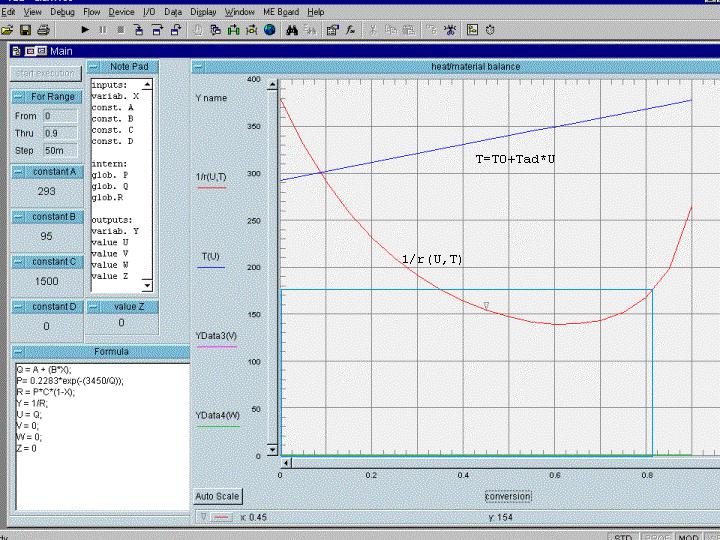Image resolution: width=720 pixels, height=540 pixels.
Task: Collapse the Note Pad object
Action: click(x=95, y=67)
